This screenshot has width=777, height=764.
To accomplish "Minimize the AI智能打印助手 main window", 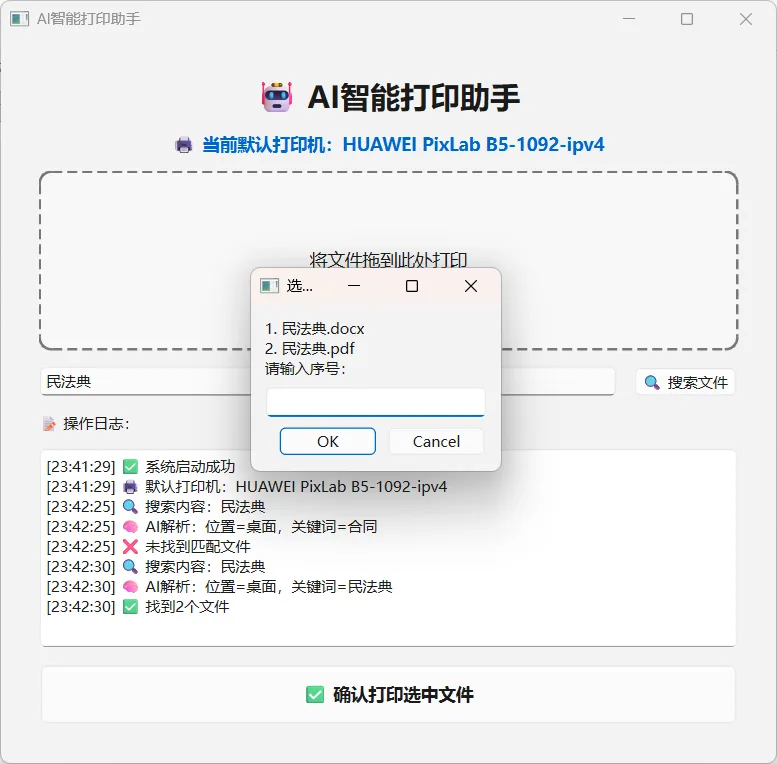I will click(629, 19).
